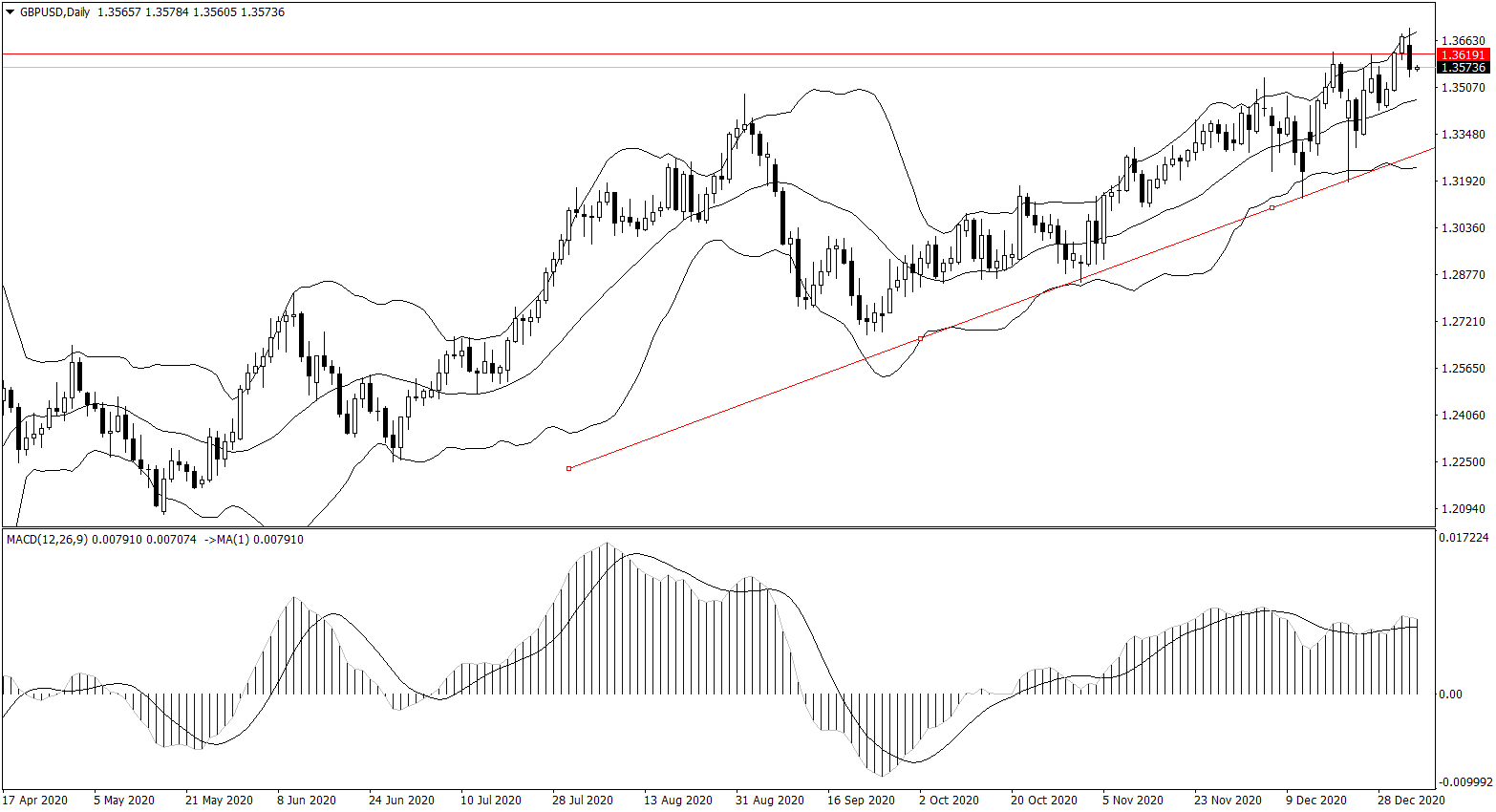Click the -0.009992 MACD scale minimum

click(x=1463, y=781)
